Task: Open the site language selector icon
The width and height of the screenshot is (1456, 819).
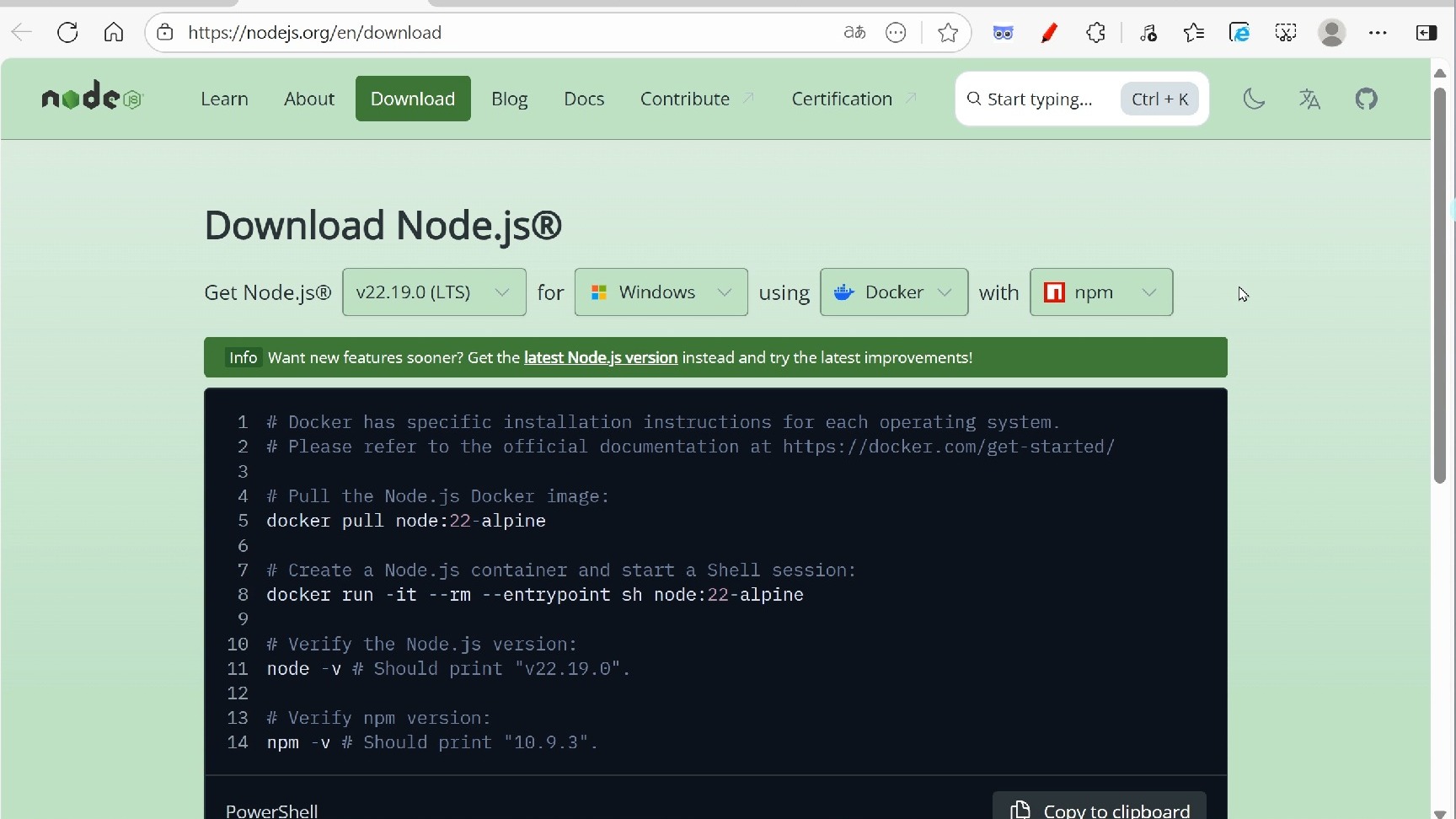Action: point(1309,99)
